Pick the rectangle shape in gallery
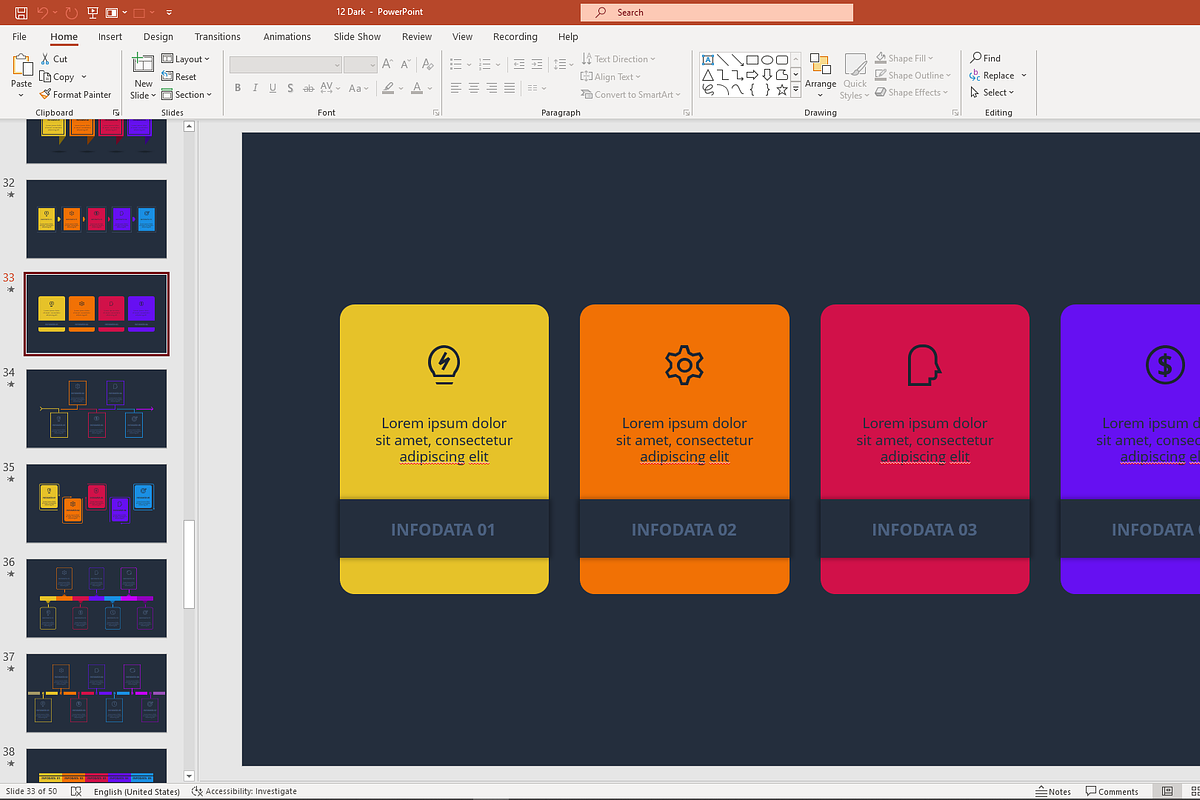Image resolution: width=1200 pixels, height=800 pixels. pyautogui.click(x=752, y=59)
